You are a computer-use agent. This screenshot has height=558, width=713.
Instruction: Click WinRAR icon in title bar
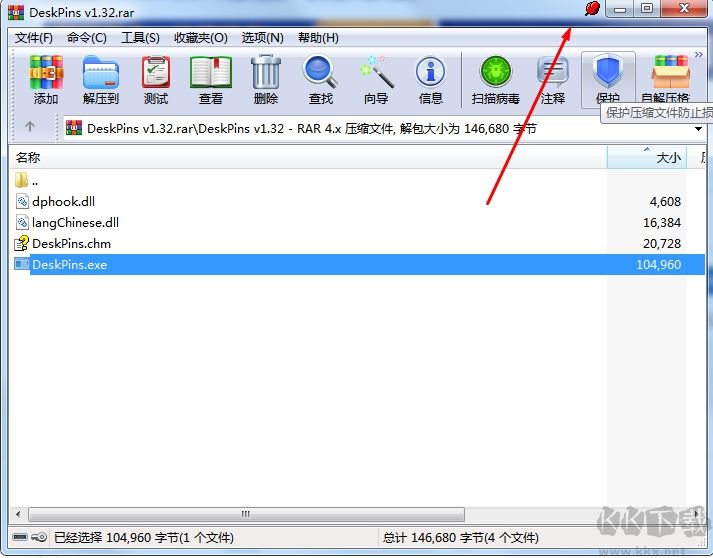coord(15,11)
